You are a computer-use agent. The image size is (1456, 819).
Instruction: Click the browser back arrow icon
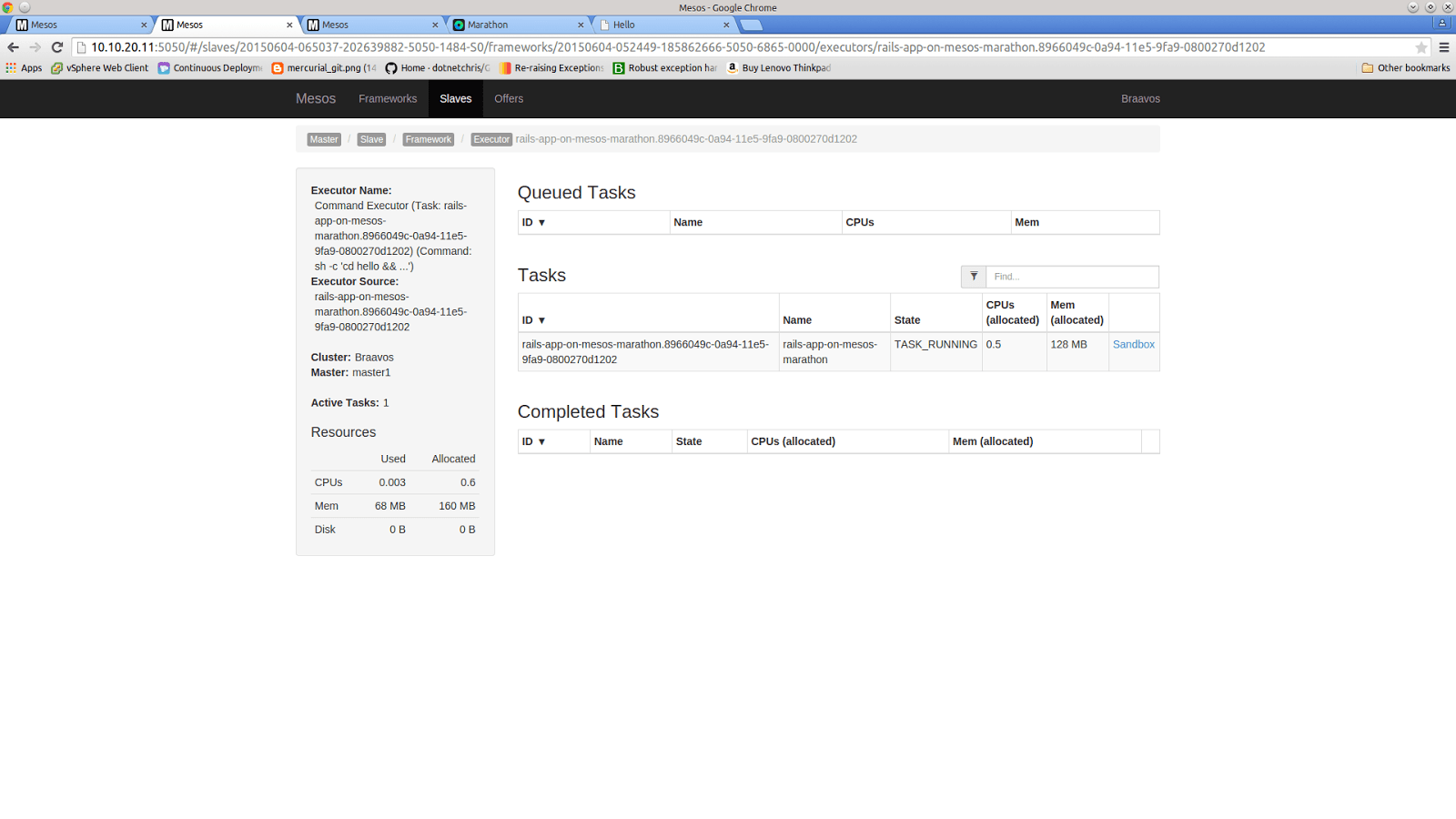tap(13, 47)
